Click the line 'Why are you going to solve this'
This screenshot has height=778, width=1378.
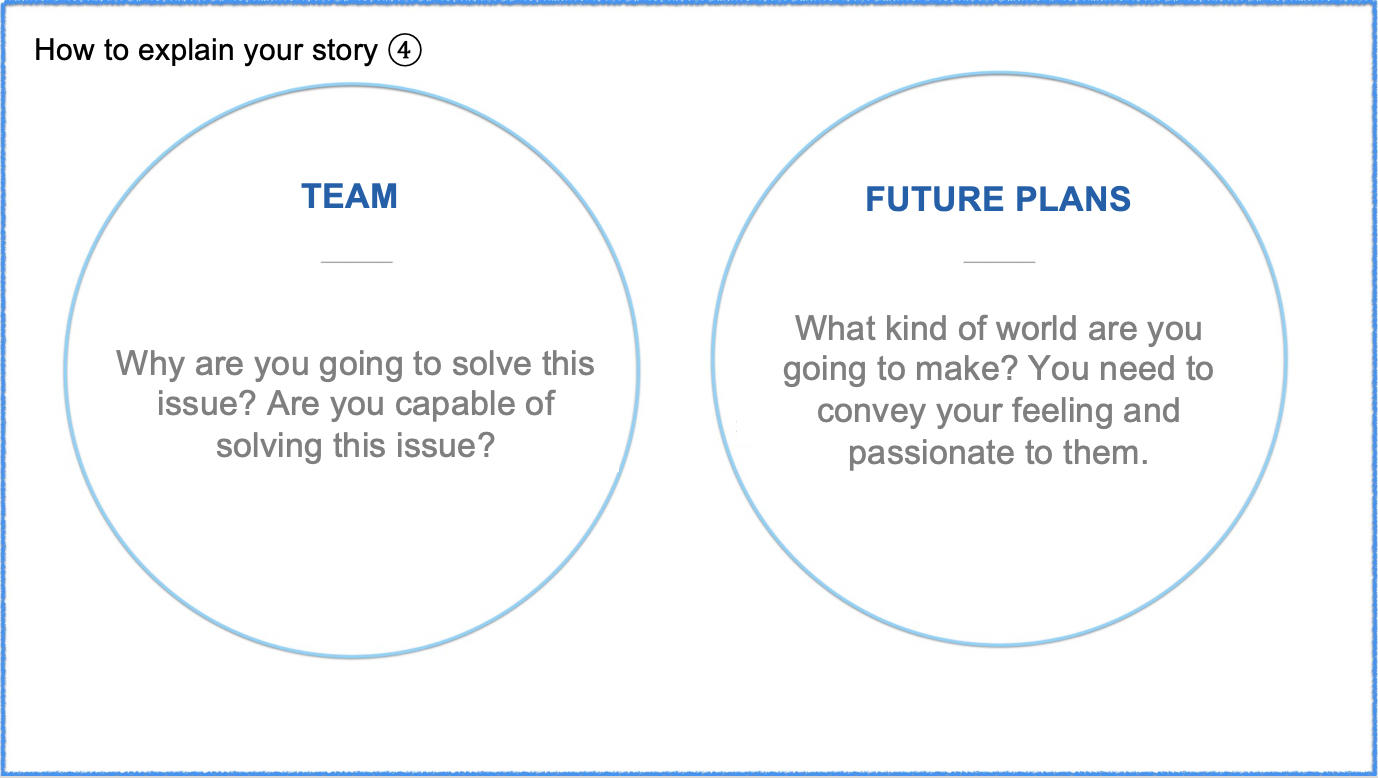pyautogui.click(x=356, y=364)
